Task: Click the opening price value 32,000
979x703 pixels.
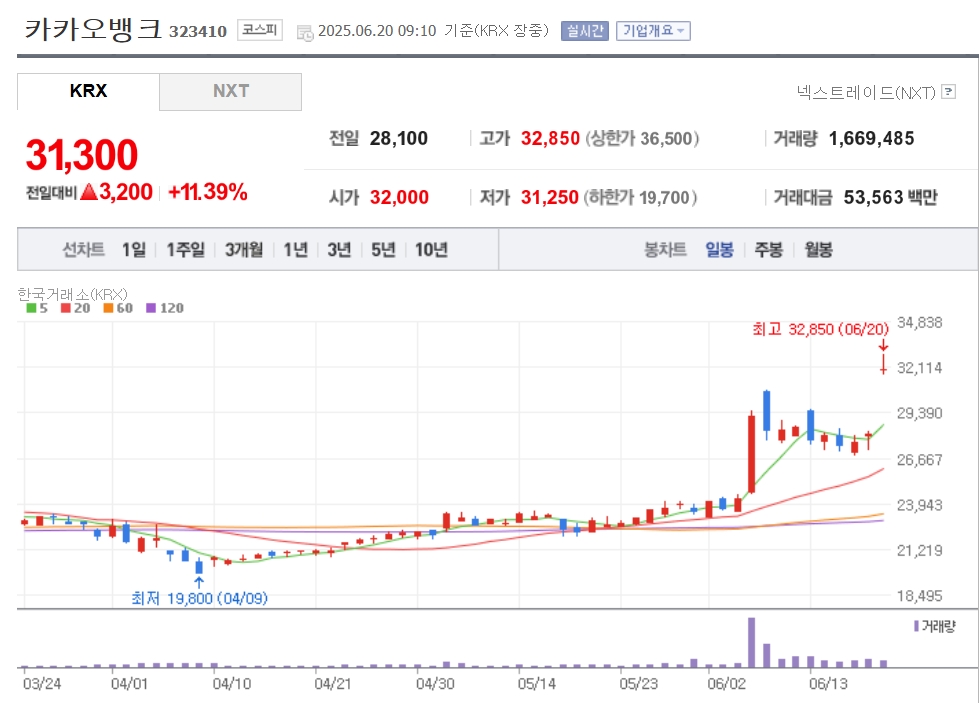Action: coord(399,197)
